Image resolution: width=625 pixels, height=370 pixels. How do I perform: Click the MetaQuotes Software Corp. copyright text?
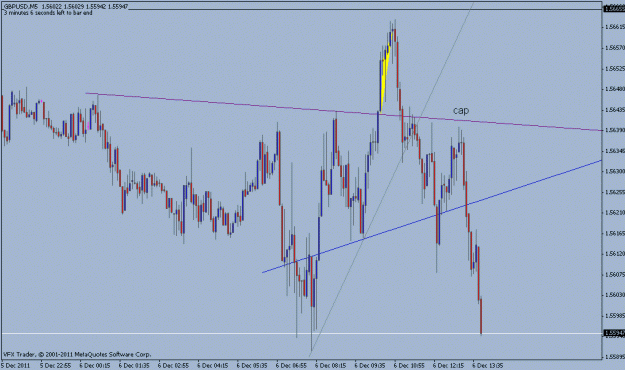click(x=77, y=354)
